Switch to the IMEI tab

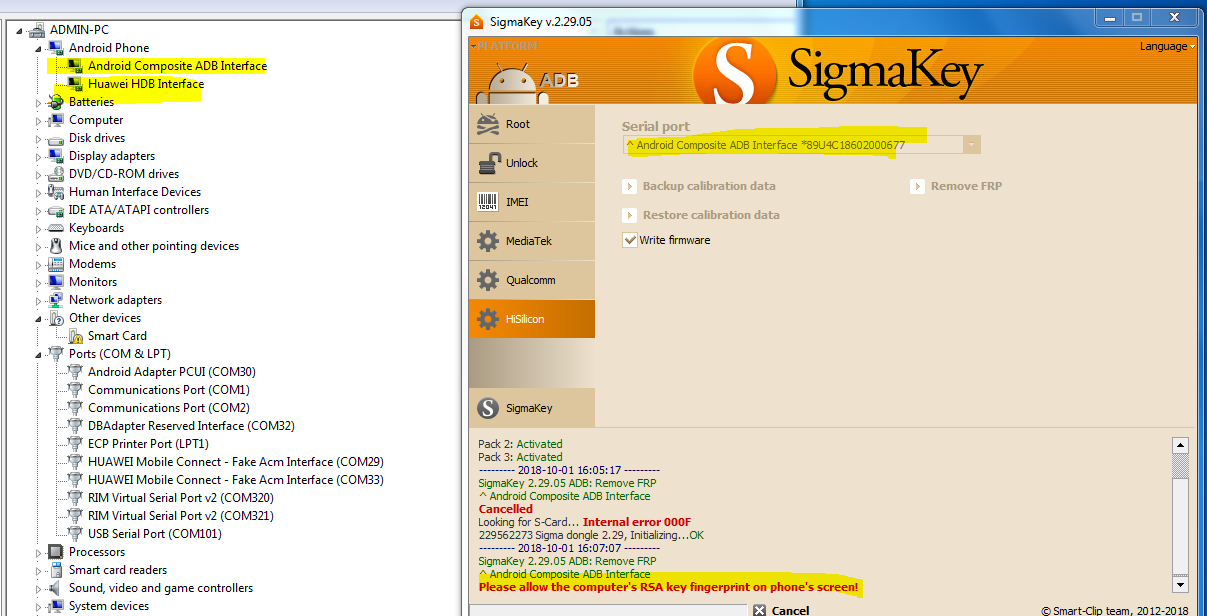coord(532,202)
